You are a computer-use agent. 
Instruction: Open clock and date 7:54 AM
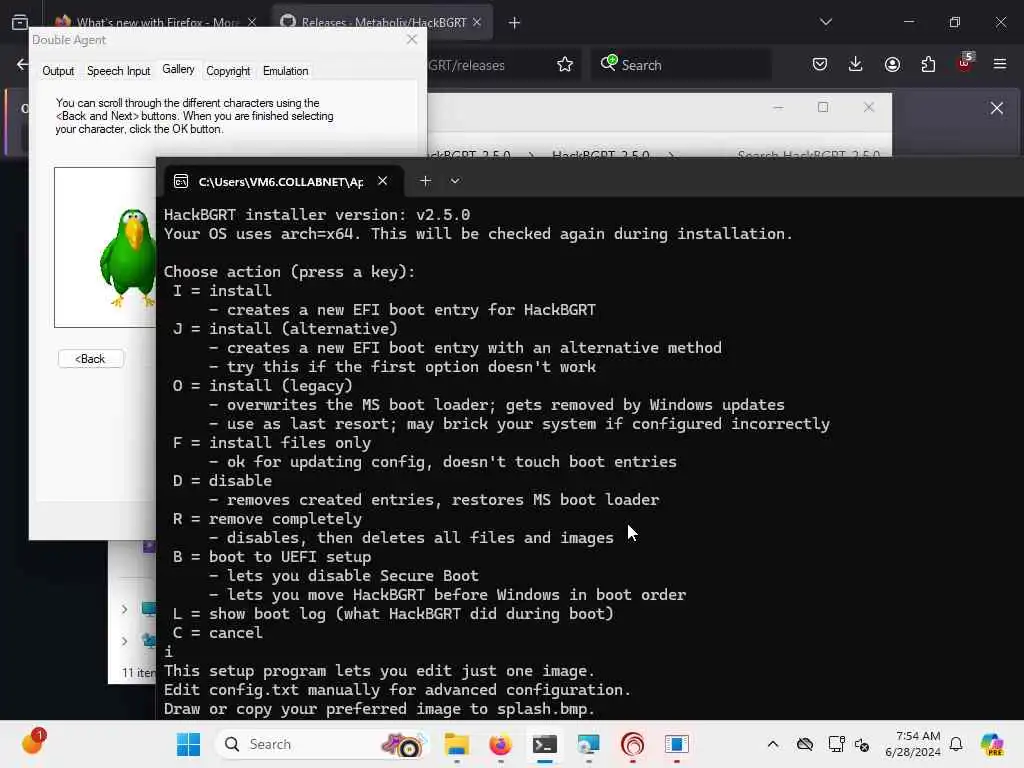click(x=912, y=744)
